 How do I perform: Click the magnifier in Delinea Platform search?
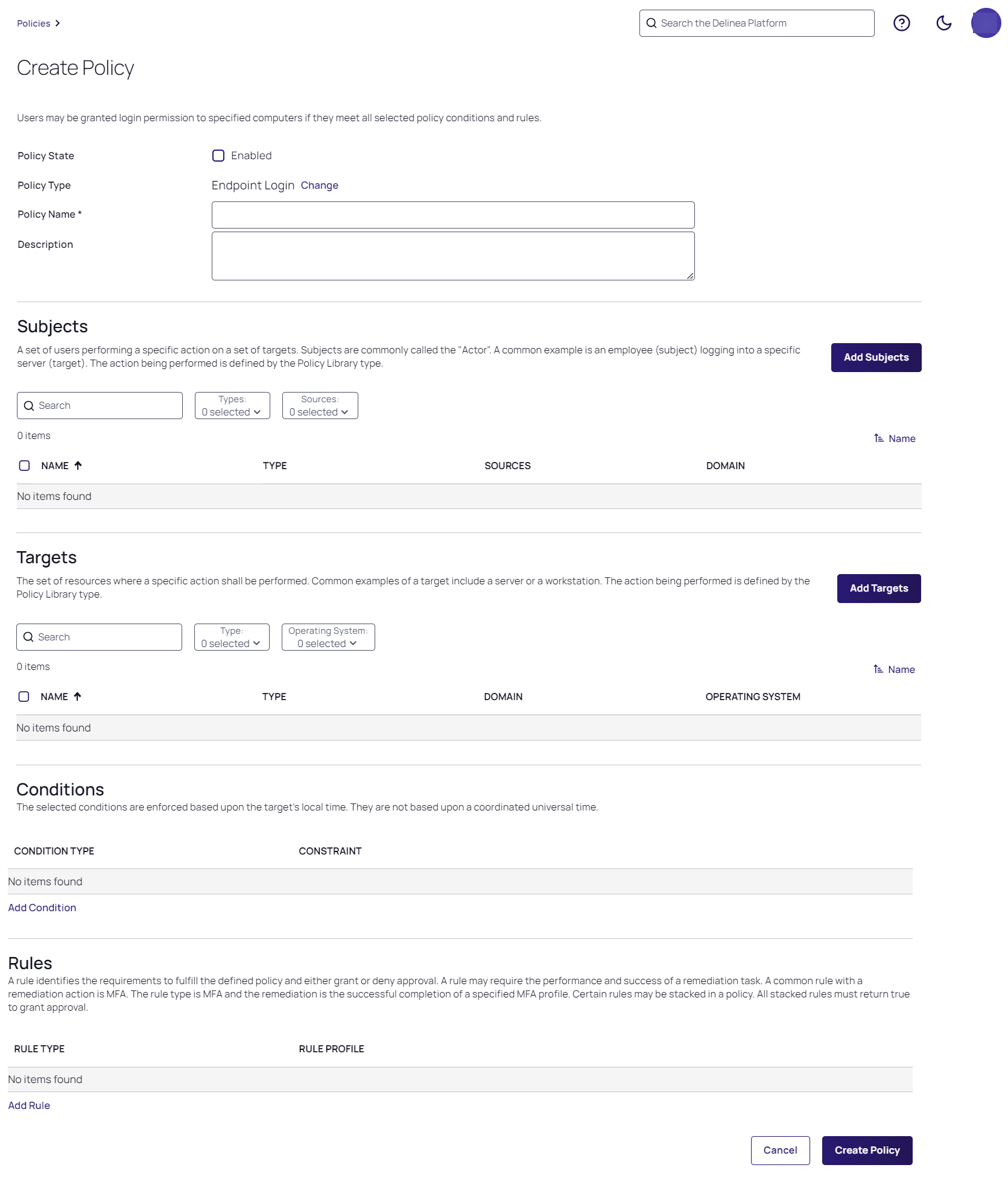[x=651, y=23]
